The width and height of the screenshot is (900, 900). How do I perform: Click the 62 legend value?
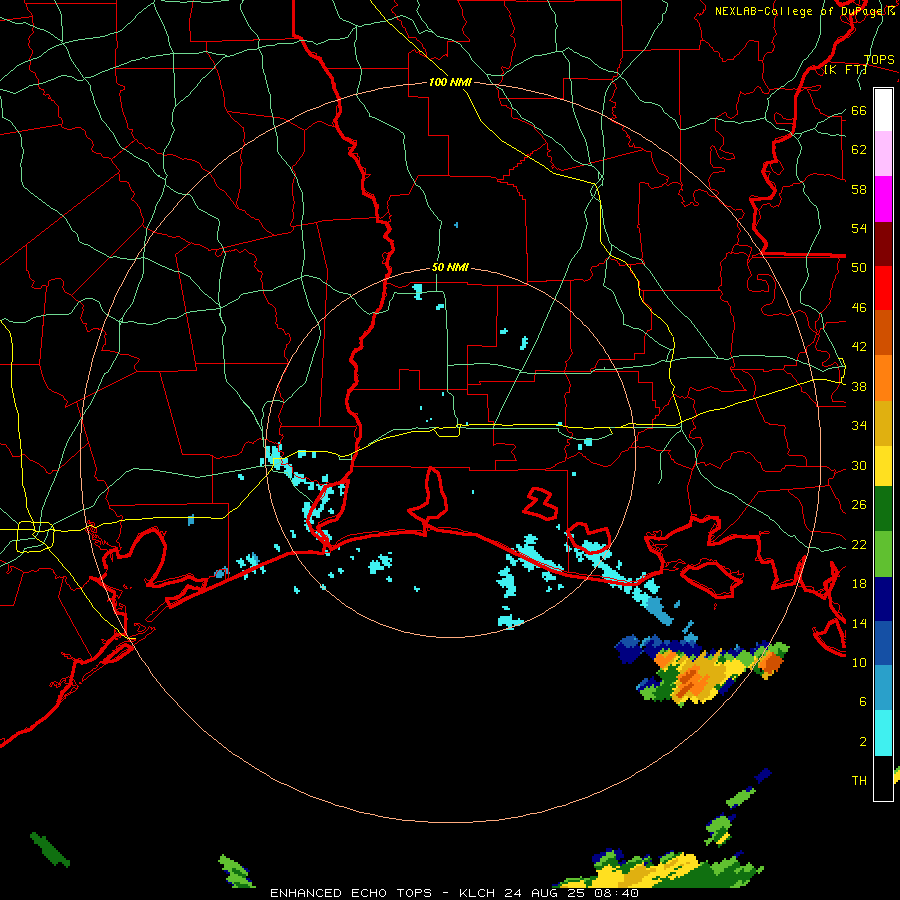[859, 149]
